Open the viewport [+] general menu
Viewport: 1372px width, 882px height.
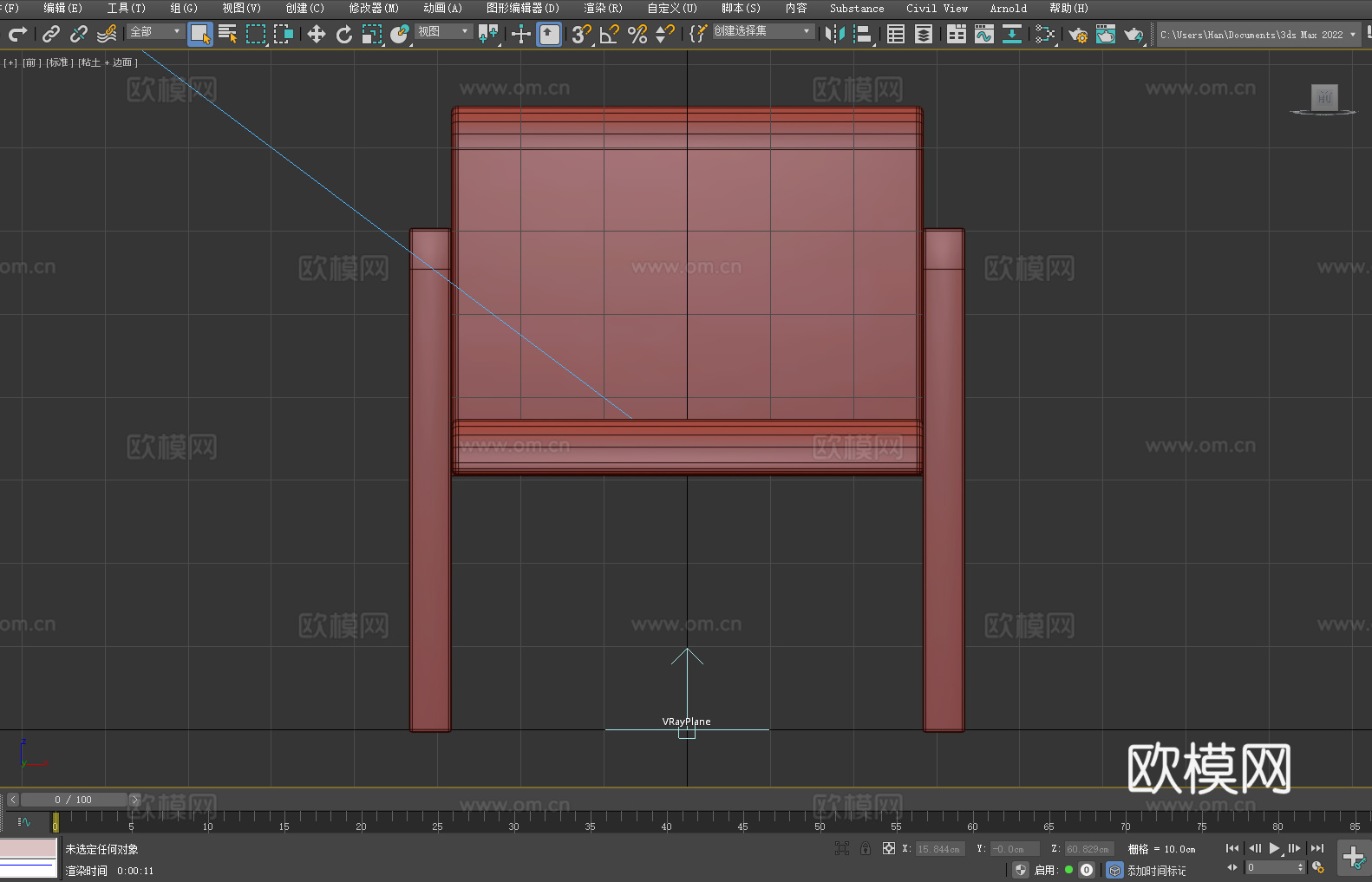pos(10,62)
